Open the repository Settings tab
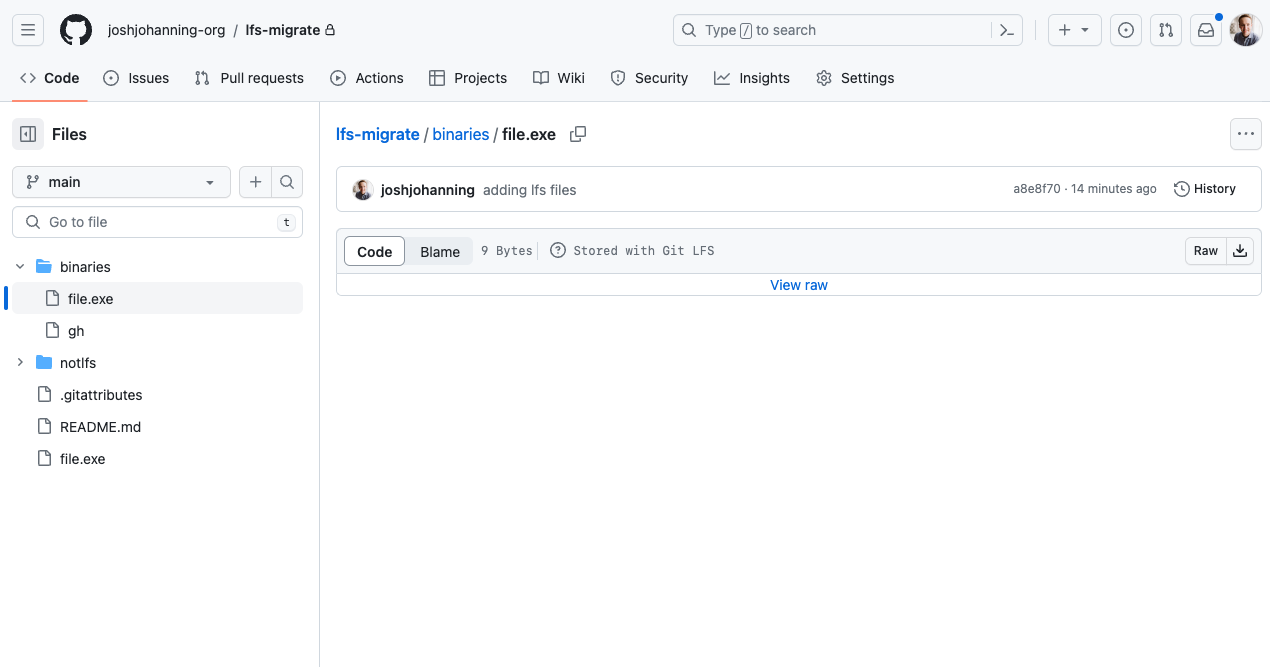1270x667 pixels. coord(855,77)
